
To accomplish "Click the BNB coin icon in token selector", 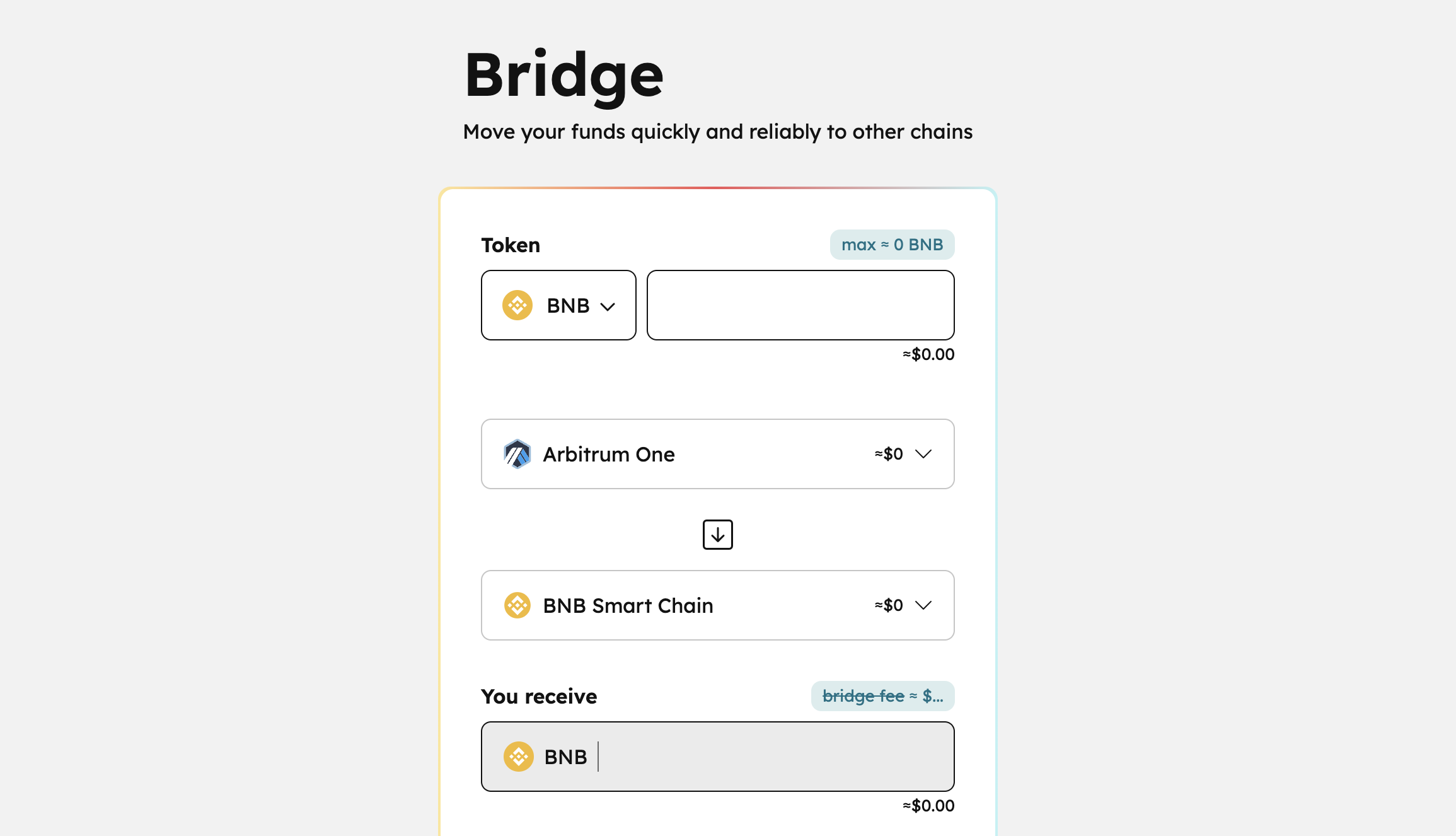I will [517, 305].
